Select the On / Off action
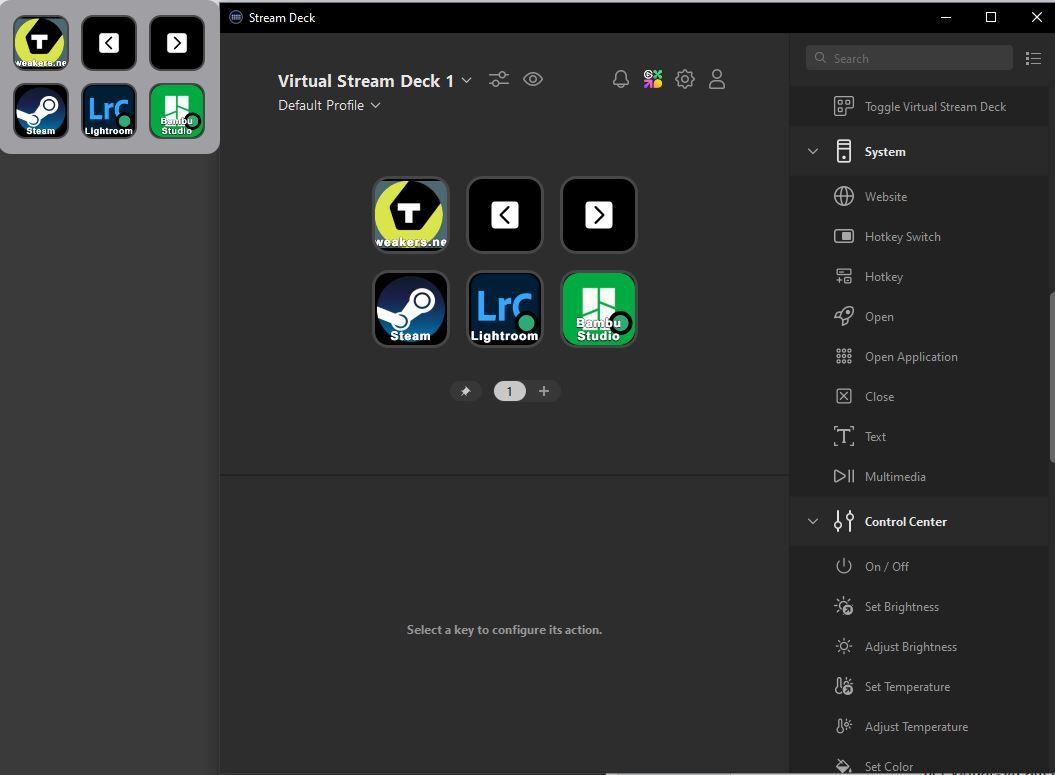This screenshot has height=775, width=1055. point(919,566)
